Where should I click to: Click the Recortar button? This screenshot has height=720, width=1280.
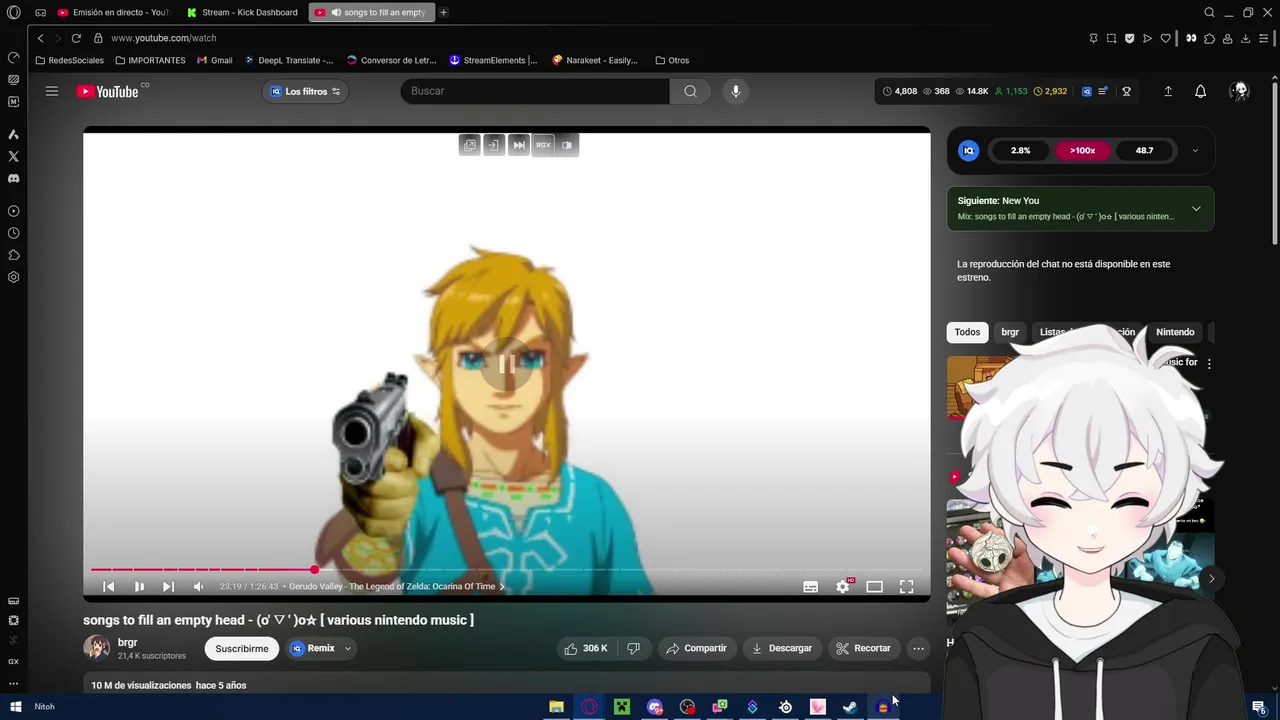863,648
